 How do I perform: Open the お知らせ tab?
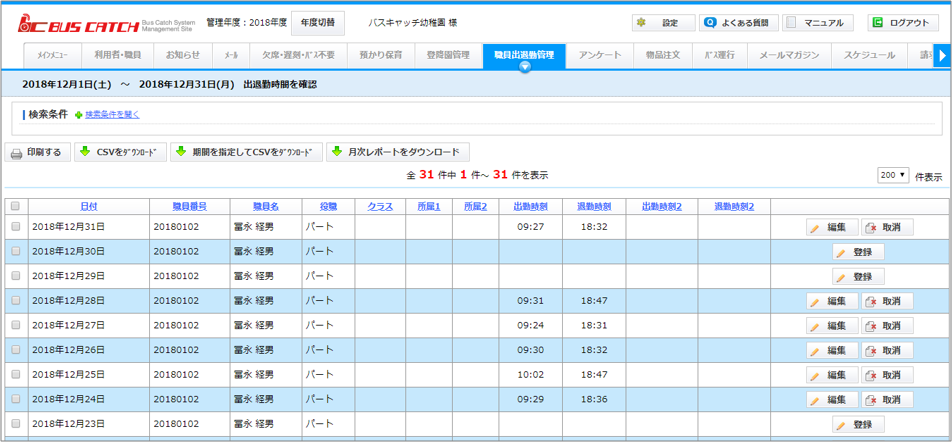coord(183,55)
